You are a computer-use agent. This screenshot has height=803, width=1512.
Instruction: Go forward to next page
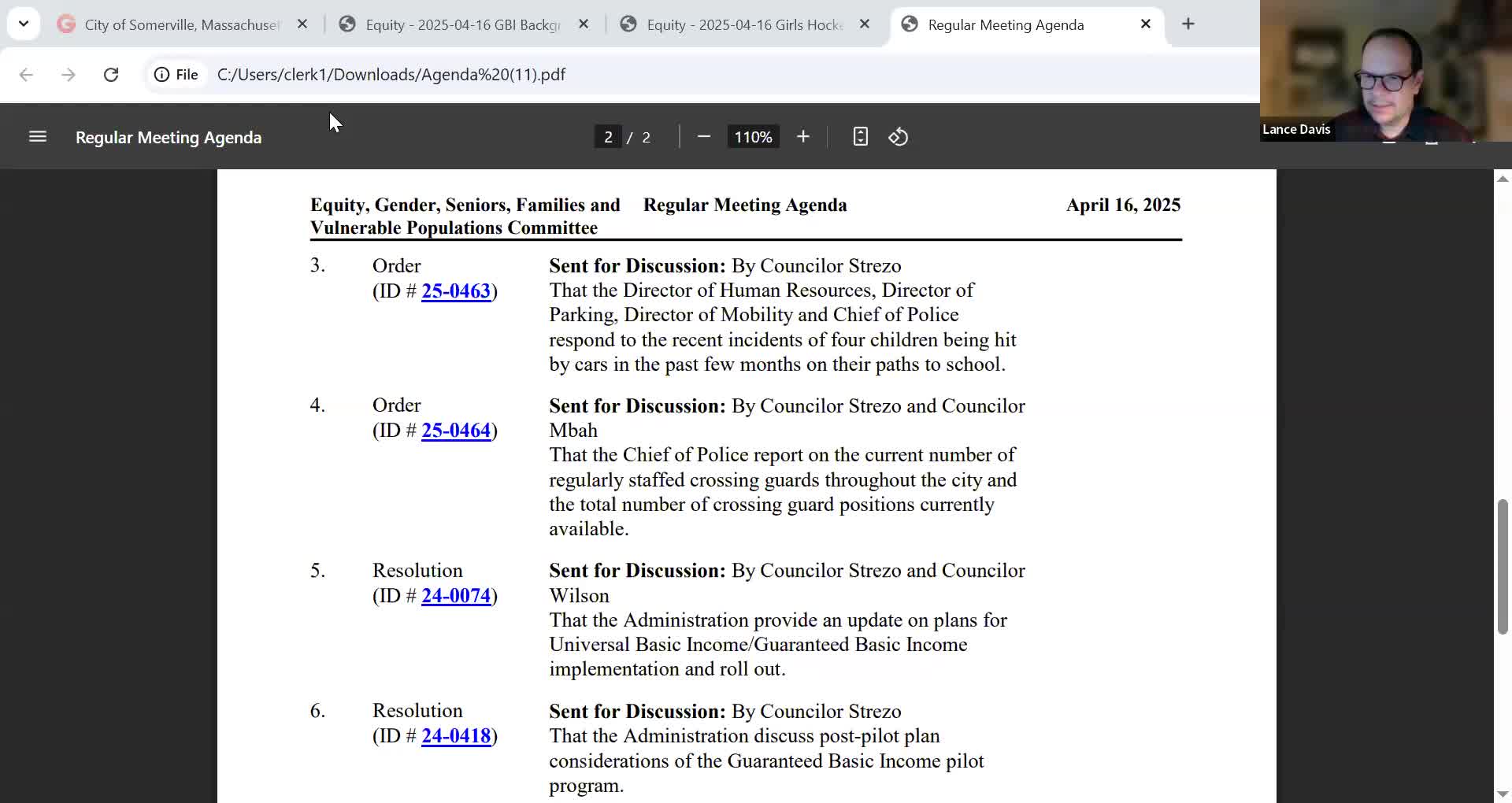[x=69, y=75]
